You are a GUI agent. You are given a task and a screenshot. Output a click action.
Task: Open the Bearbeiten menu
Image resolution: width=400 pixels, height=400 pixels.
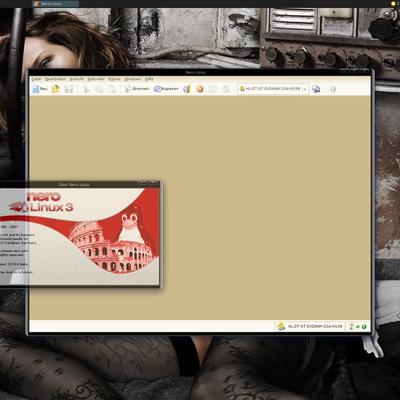56,79
